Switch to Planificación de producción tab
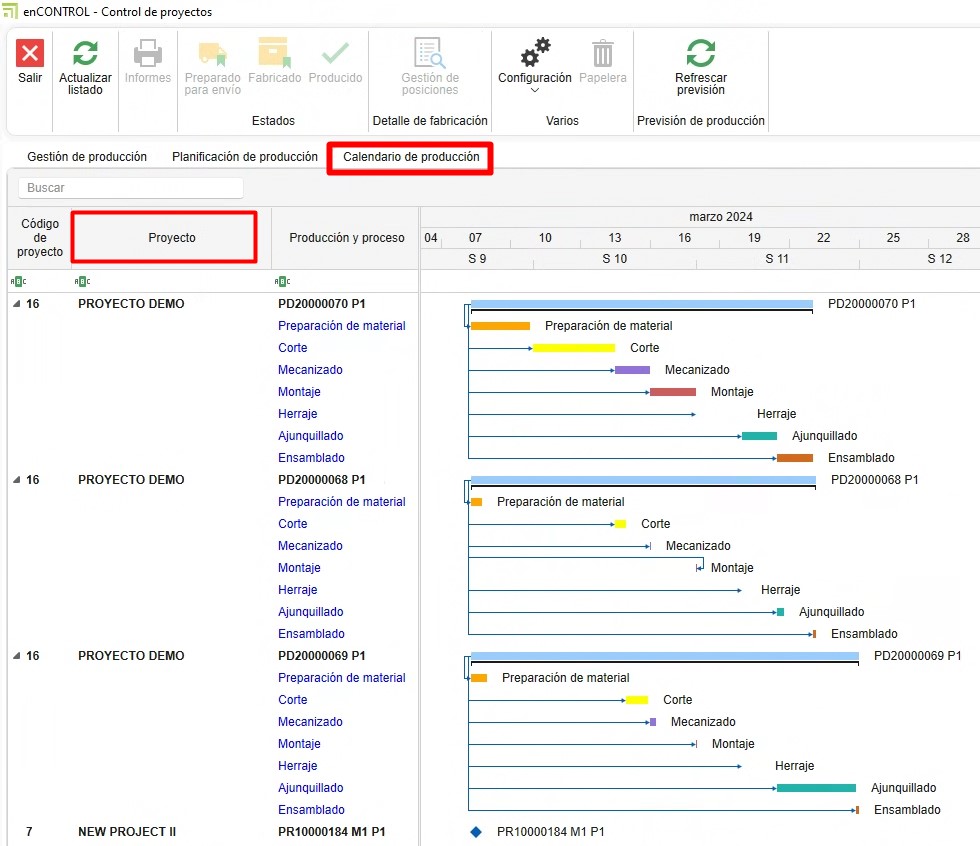The image size is (980, 846). click(244, 157)
